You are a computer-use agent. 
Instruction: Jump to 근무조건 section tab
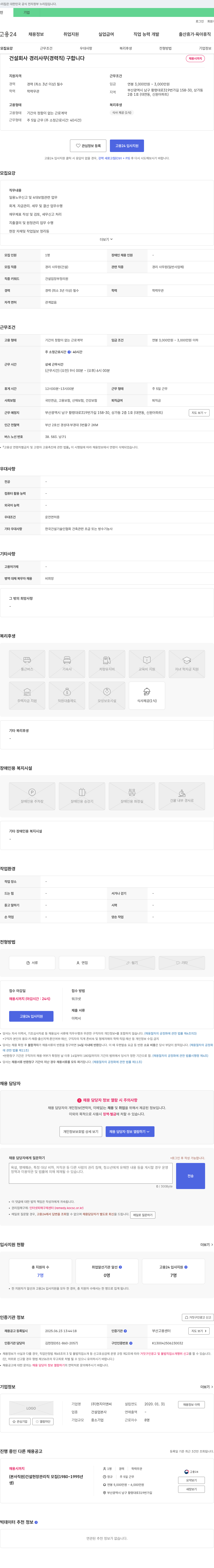pyautogui.click(x=46, y=48)
